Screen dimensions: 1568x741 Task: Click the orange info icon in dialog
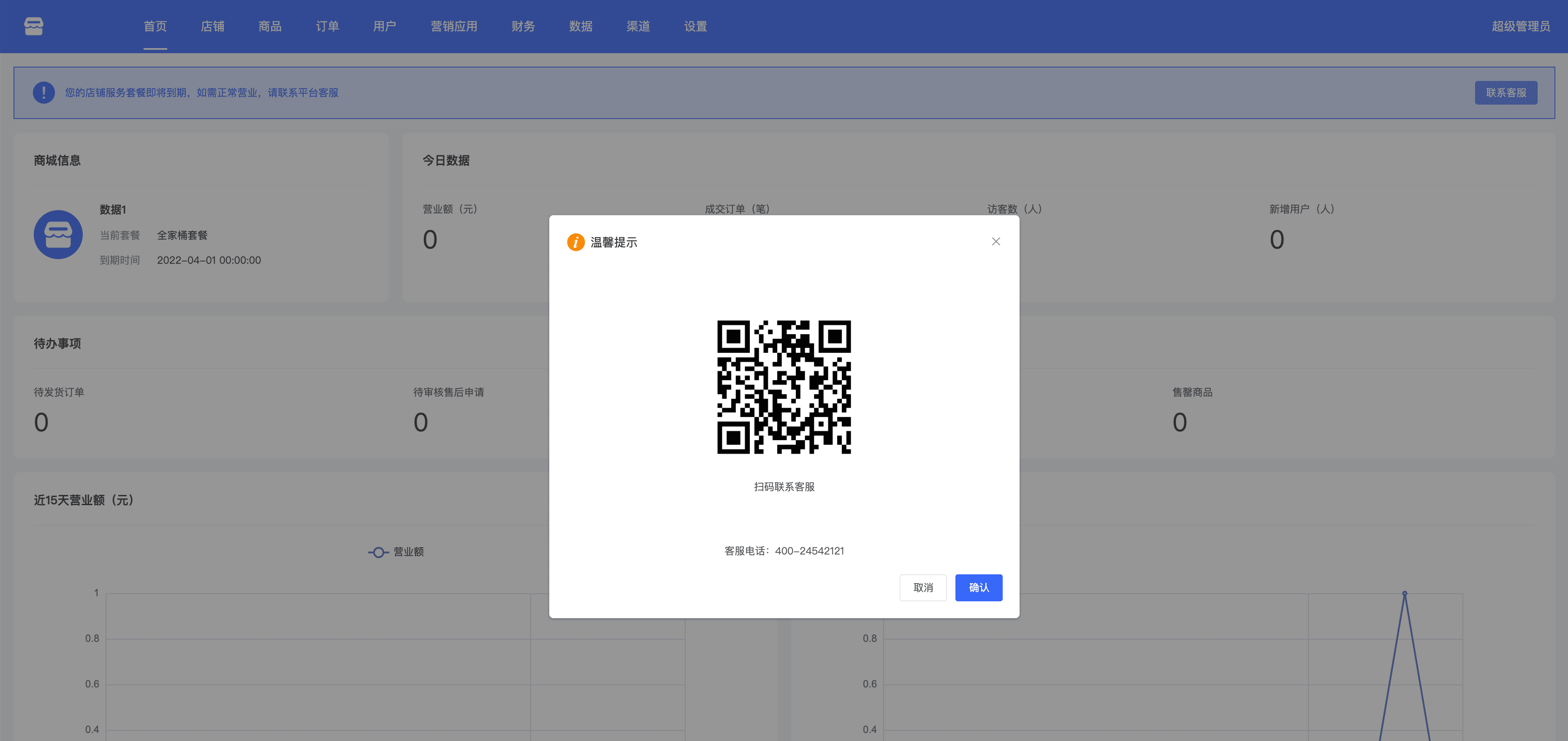point(576,242)
